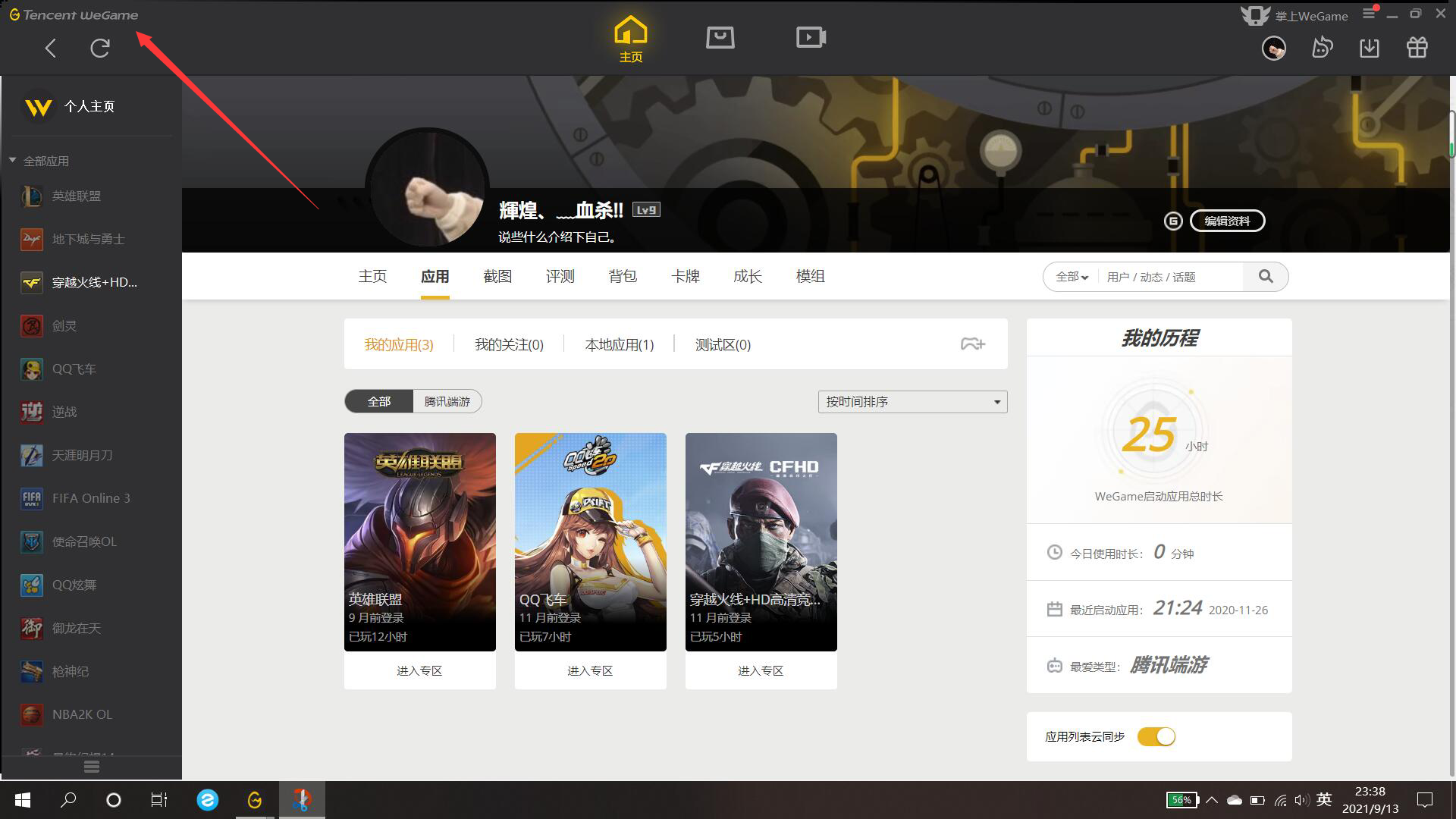Switch to the 模组 tab

tap(811, 277)
